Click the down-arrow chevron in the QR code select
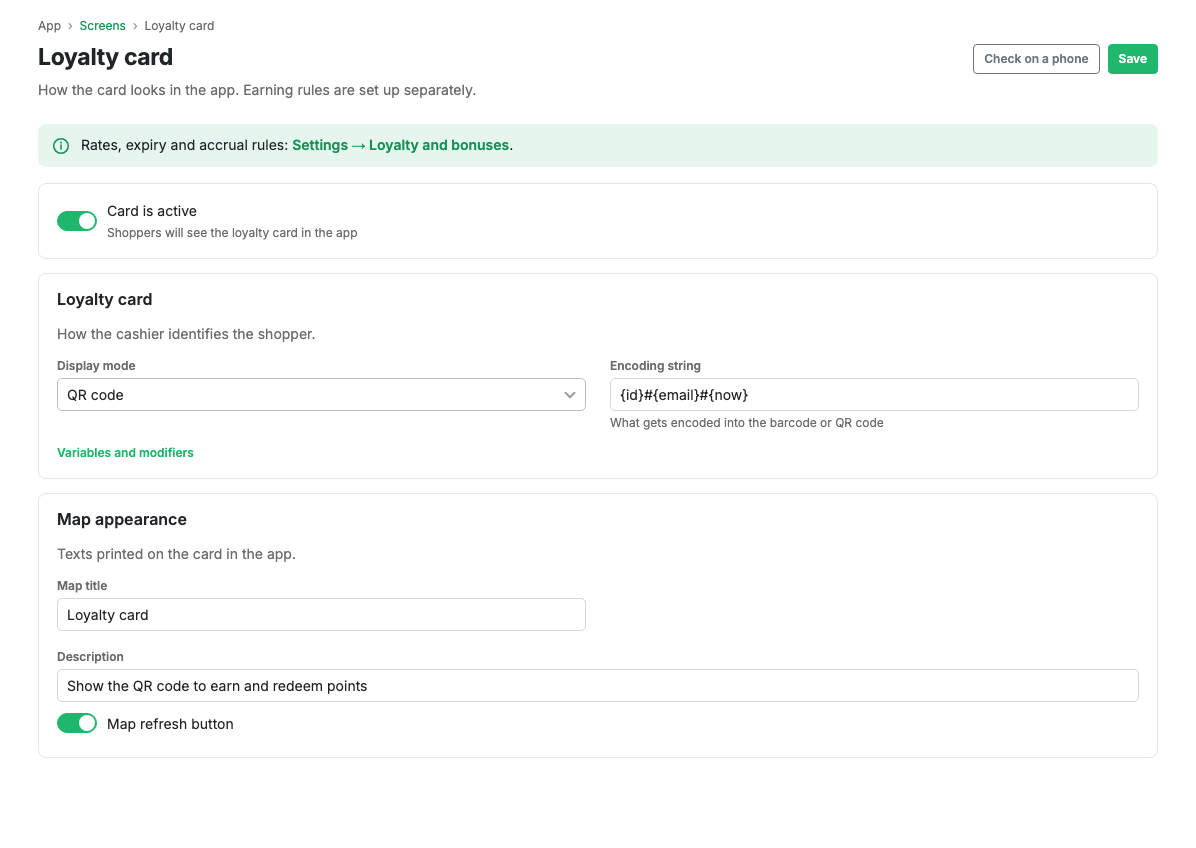Image resolution: width=1196 pixels, height=848 pixels. coord(570,395)
